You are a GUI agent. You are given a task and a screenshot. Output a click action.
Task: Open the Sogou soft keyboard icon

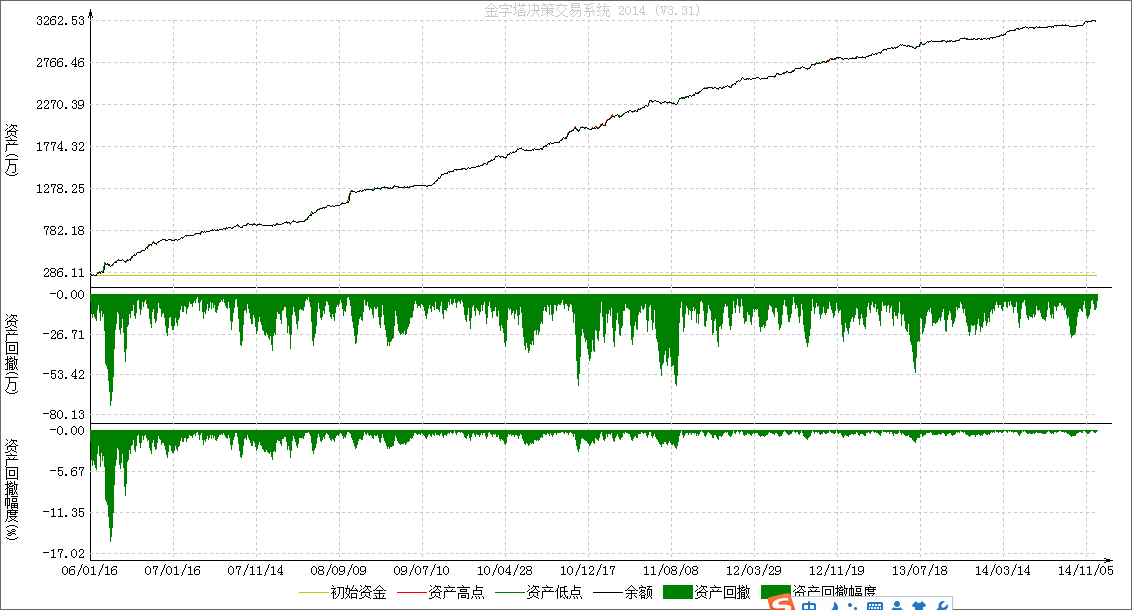point(873,605)
